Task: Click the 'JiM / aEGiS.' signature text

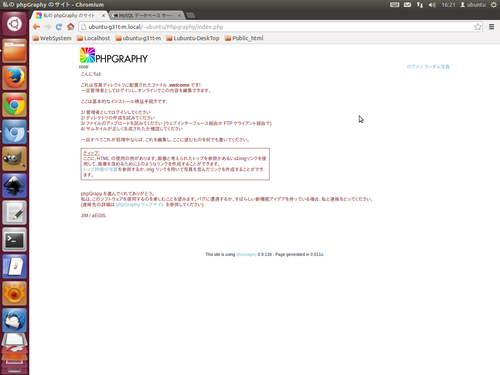Action: click(94, 216)
